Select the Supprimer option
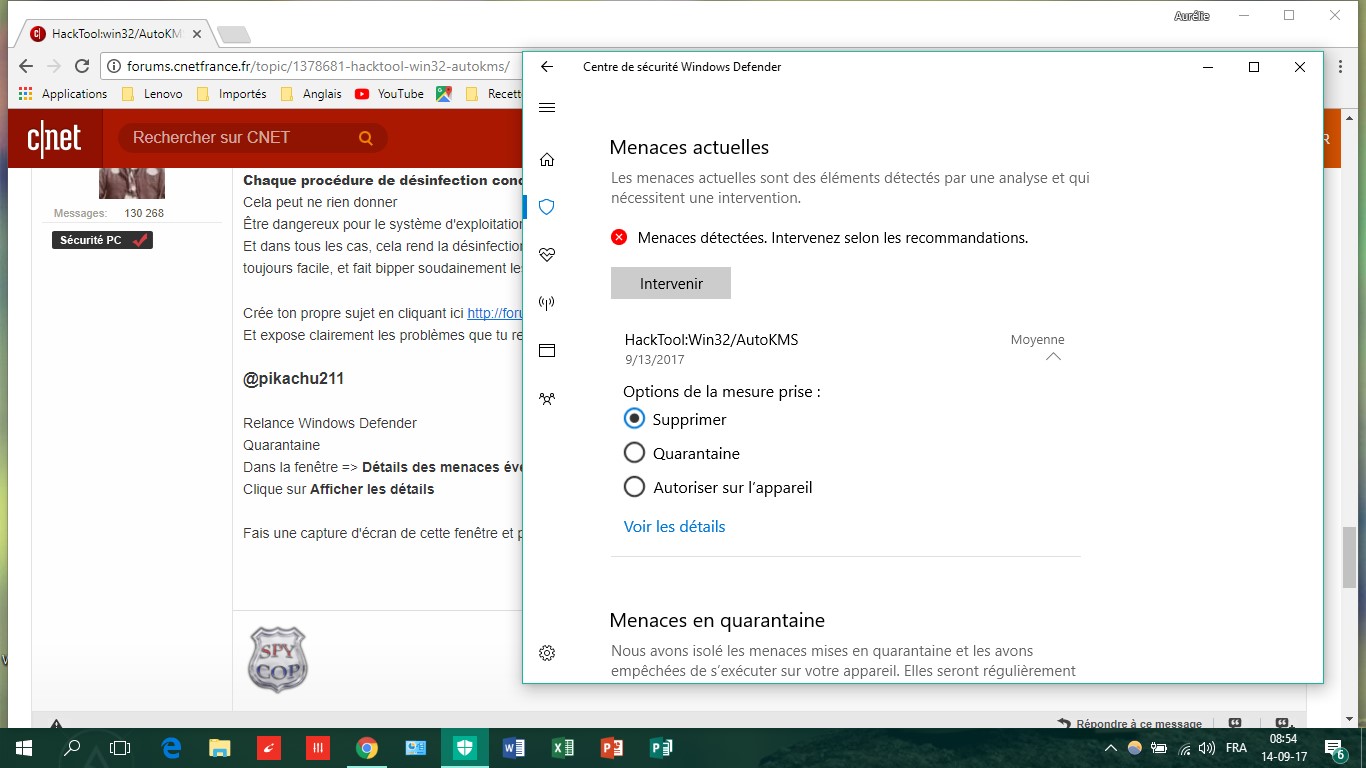This screenshot has height=768, width=1366. coord(675,419)
